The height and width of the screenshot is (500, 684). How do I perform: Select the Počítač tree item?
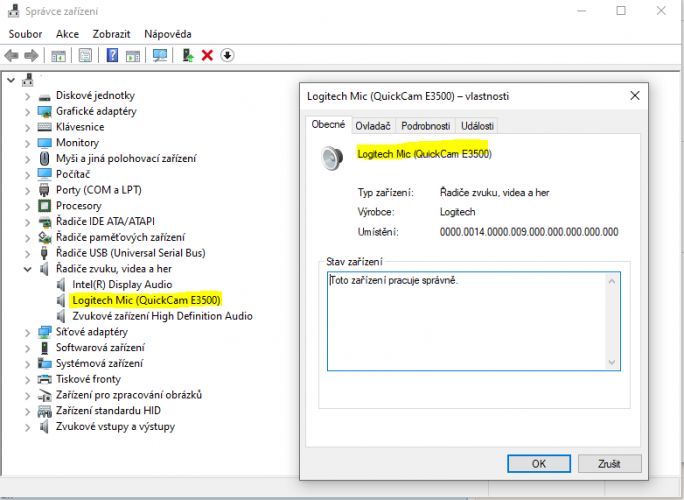click(73, 174)
